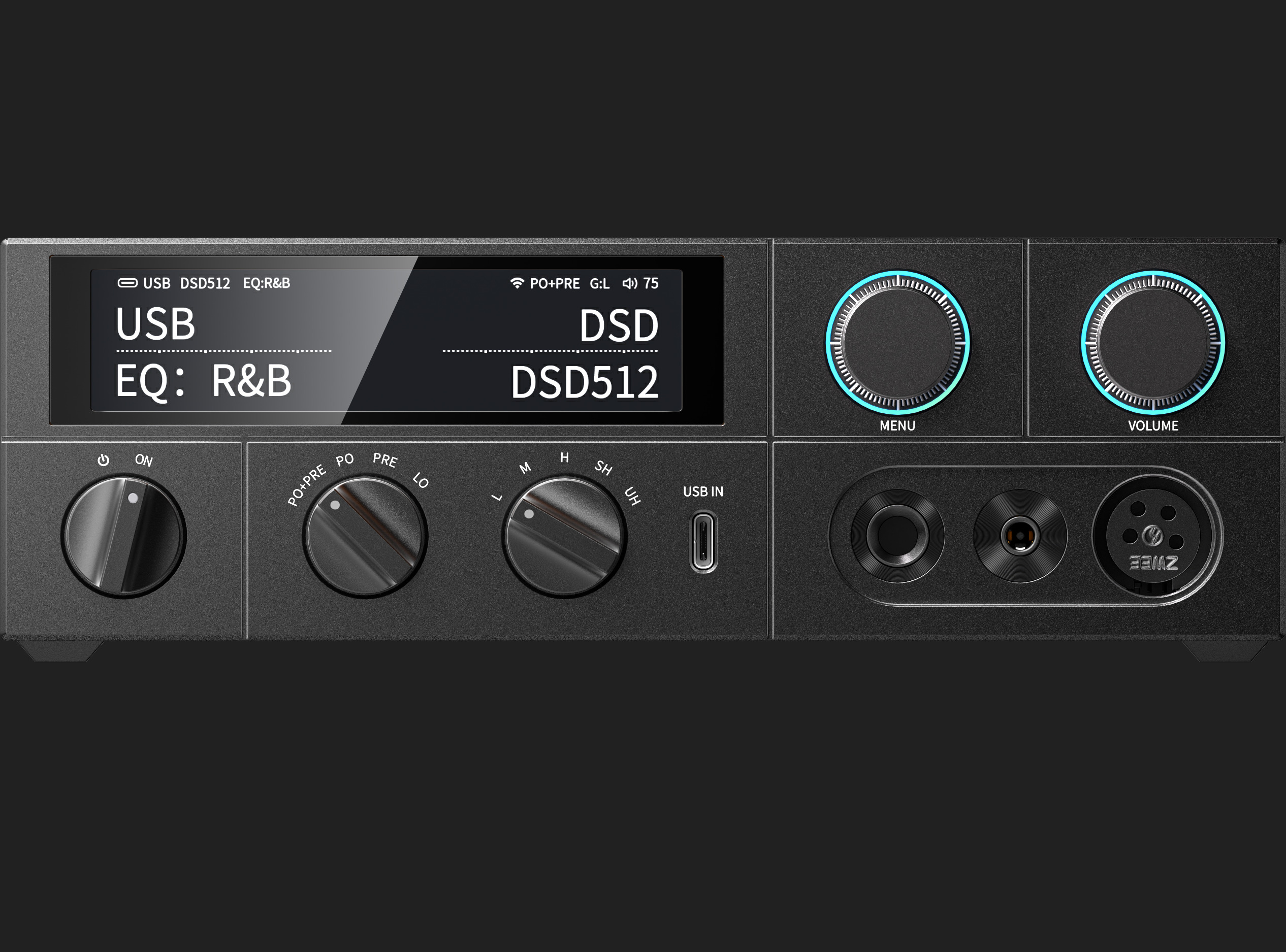Select PO+PRE output mode label
The width and height of the screenshot is (1286, 952).
click(307, 485)
